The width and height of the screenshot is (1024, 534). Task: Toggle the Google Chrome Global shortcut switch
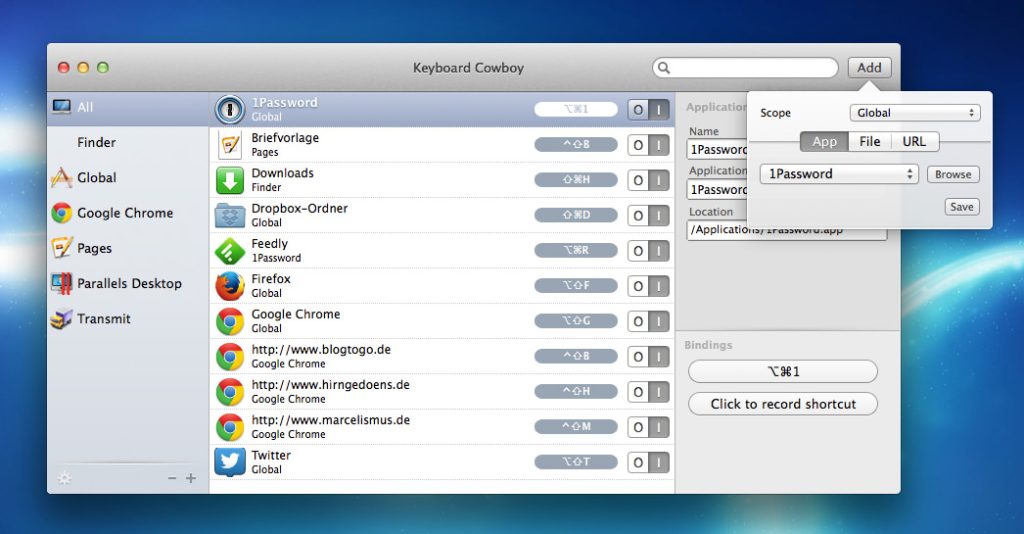[x=648, y=321]
